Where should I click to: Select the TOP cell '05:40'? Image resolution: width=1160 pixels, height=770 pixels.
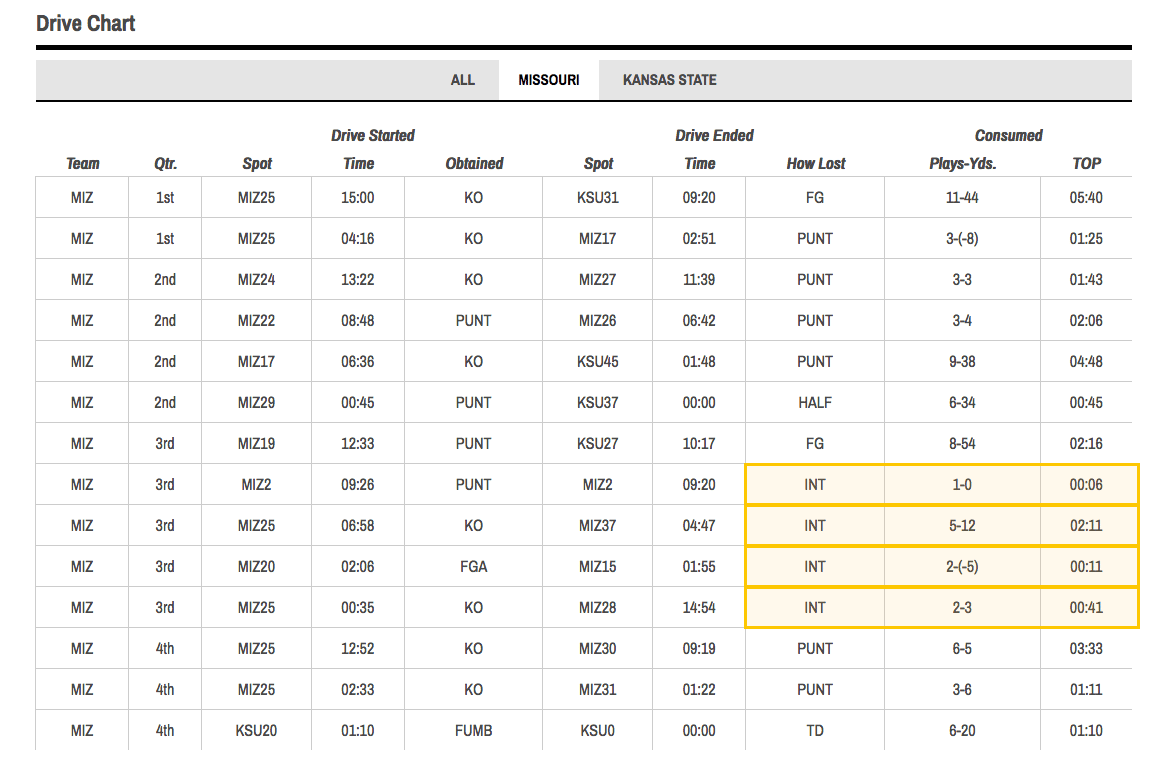(x=1086, y=197)
